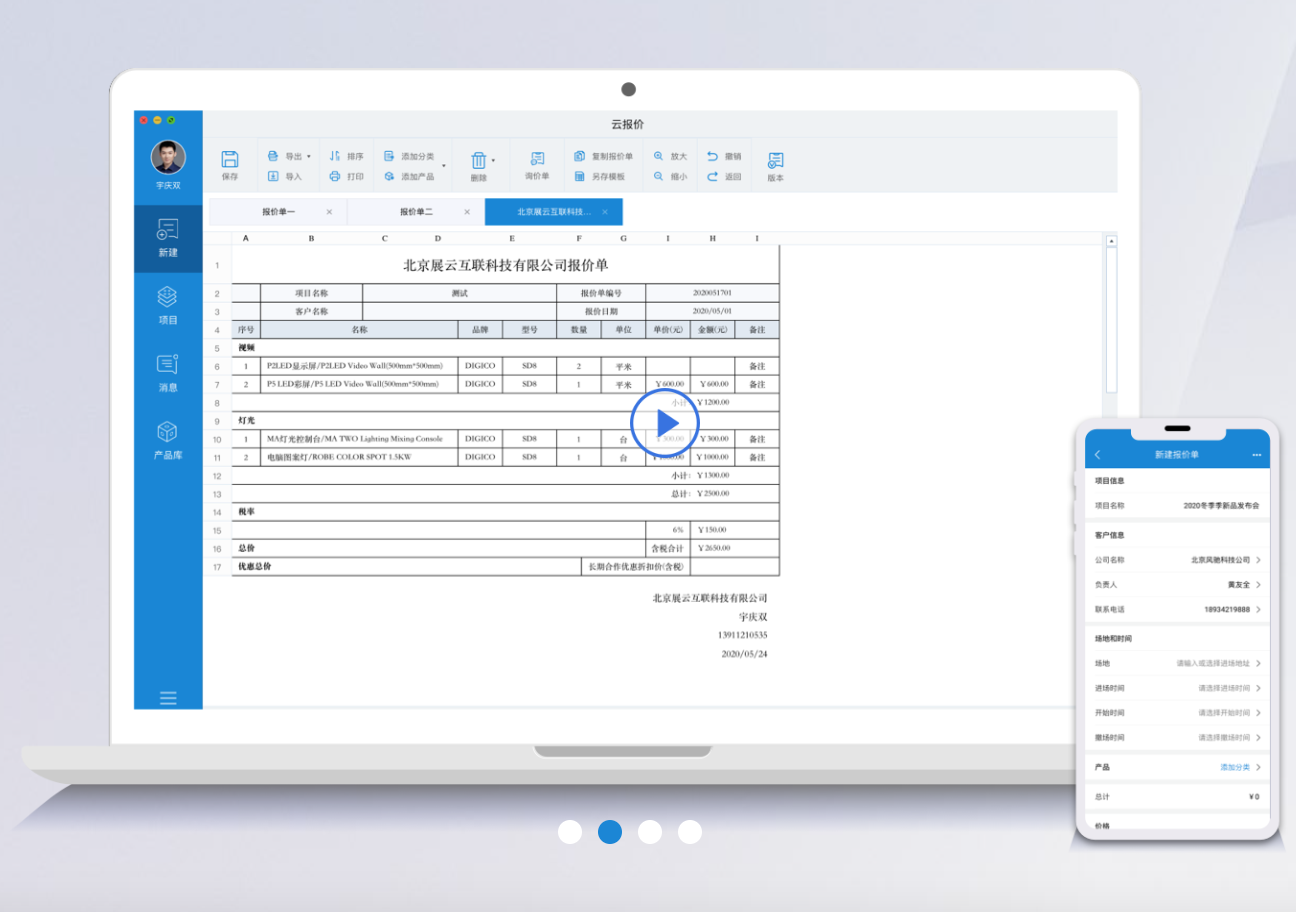
Task: Click the 询价单 inquiry icon
Action: point(537,160)
